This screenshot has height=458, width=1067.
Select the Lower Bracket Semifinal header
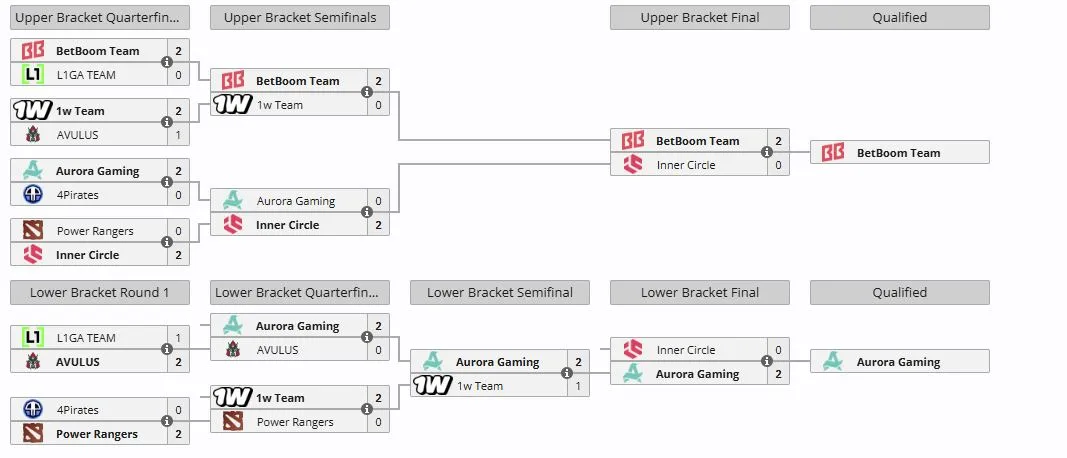(x=500, y=293)
